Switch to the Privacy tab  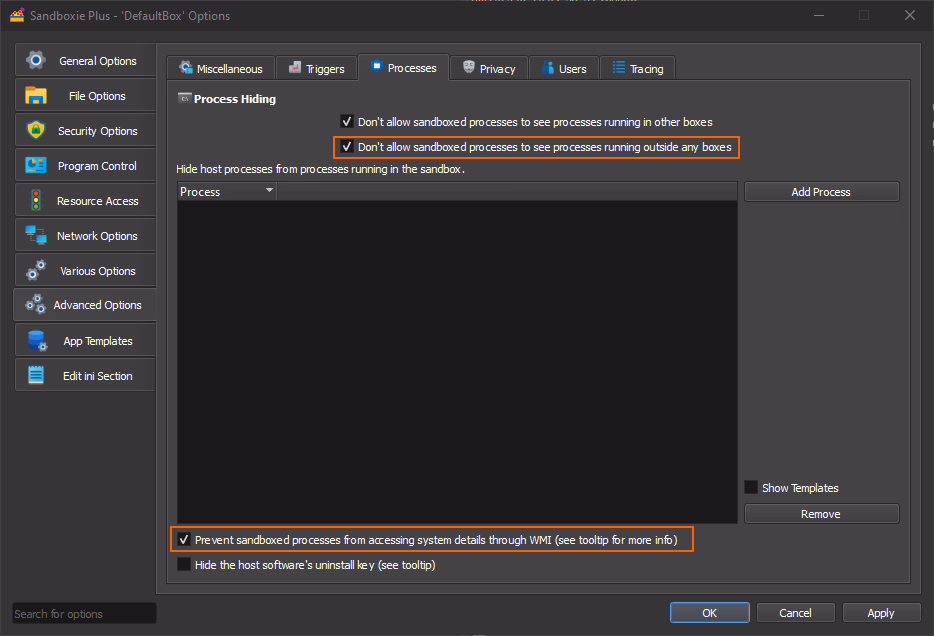pyautogui.click(x=488, y=69)
